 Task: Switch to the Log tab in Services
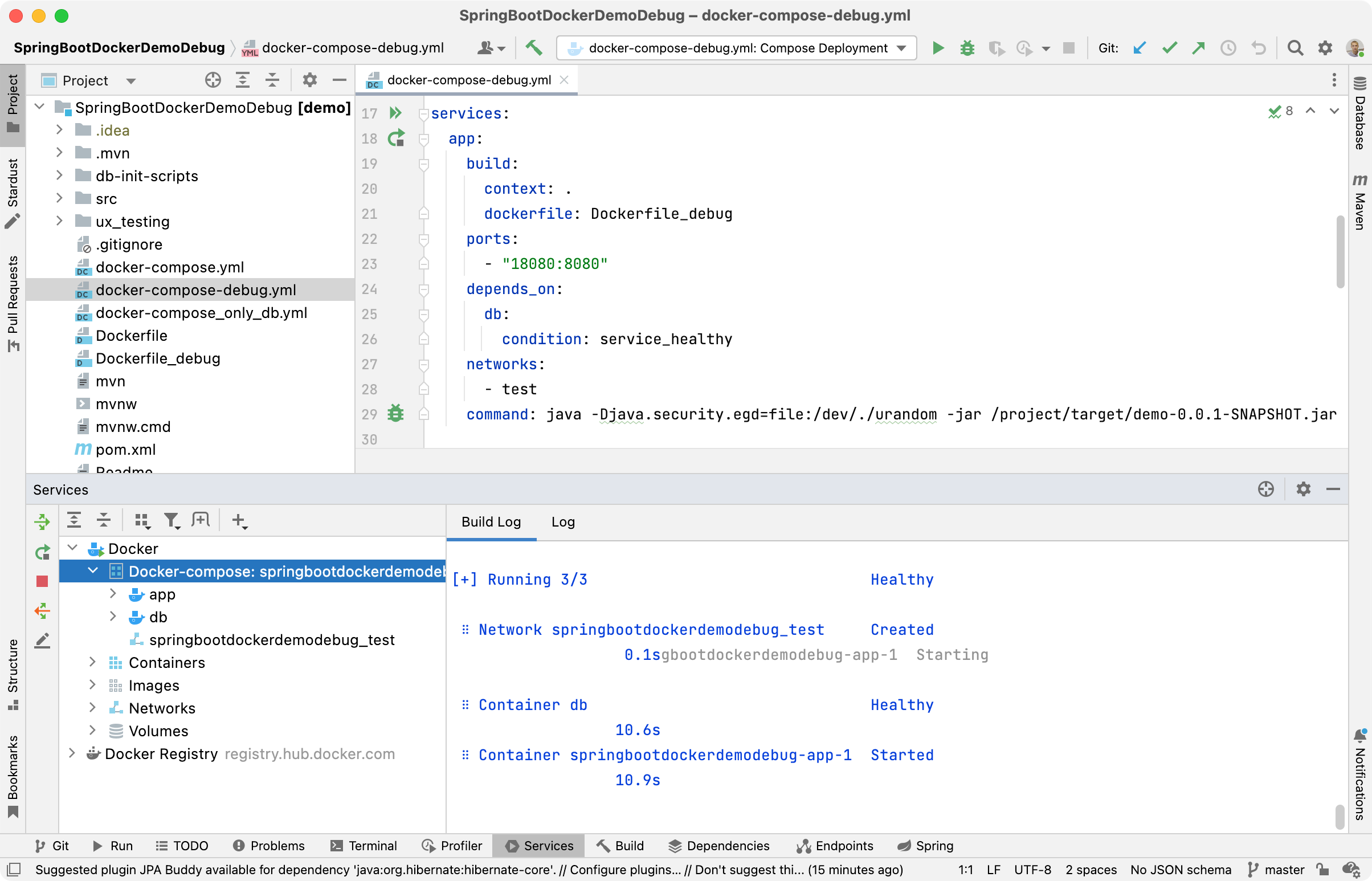[563, 521]
